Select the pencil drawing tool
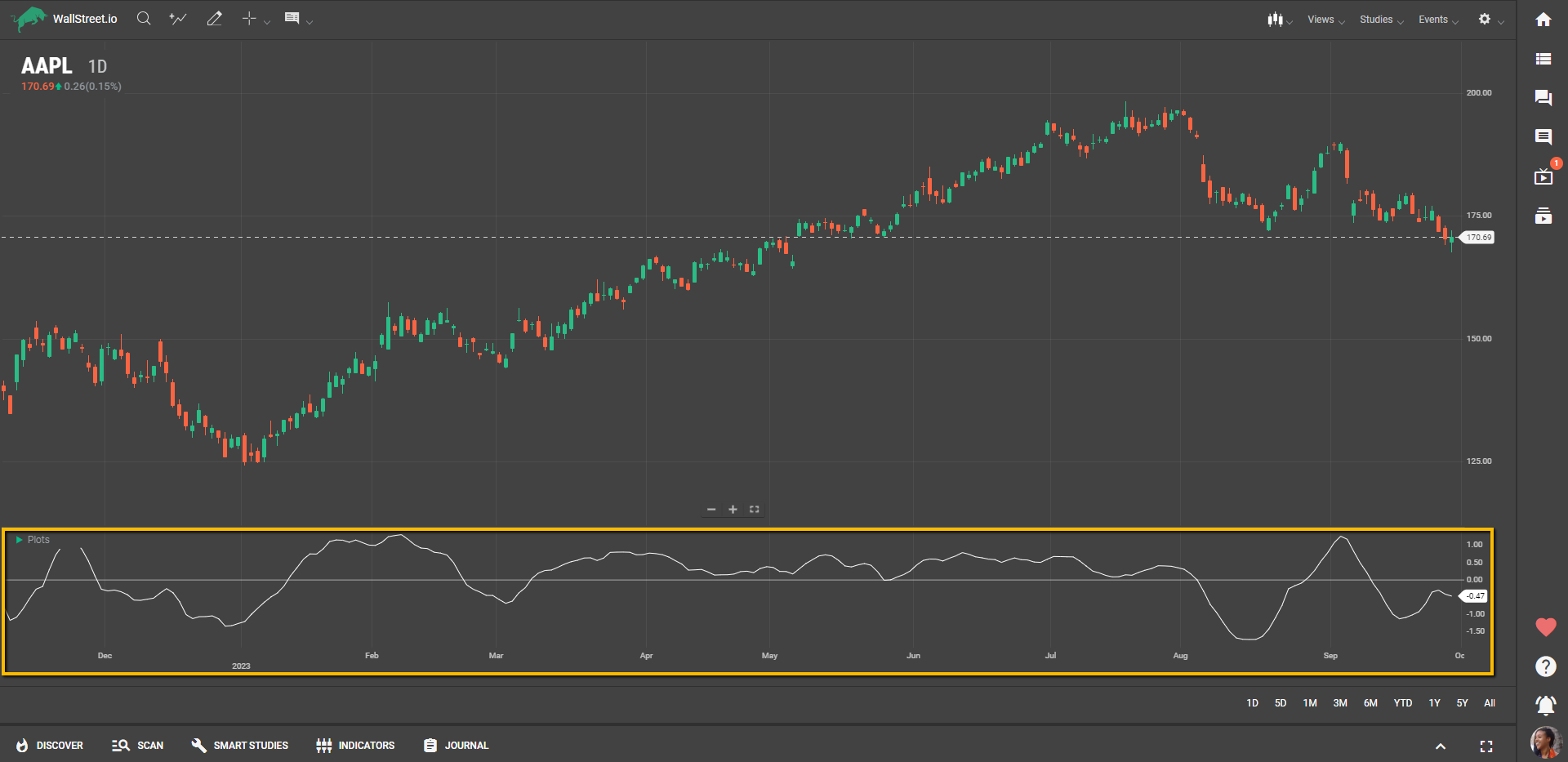This screenshot has width=1568, height=762. pos(214,18)
